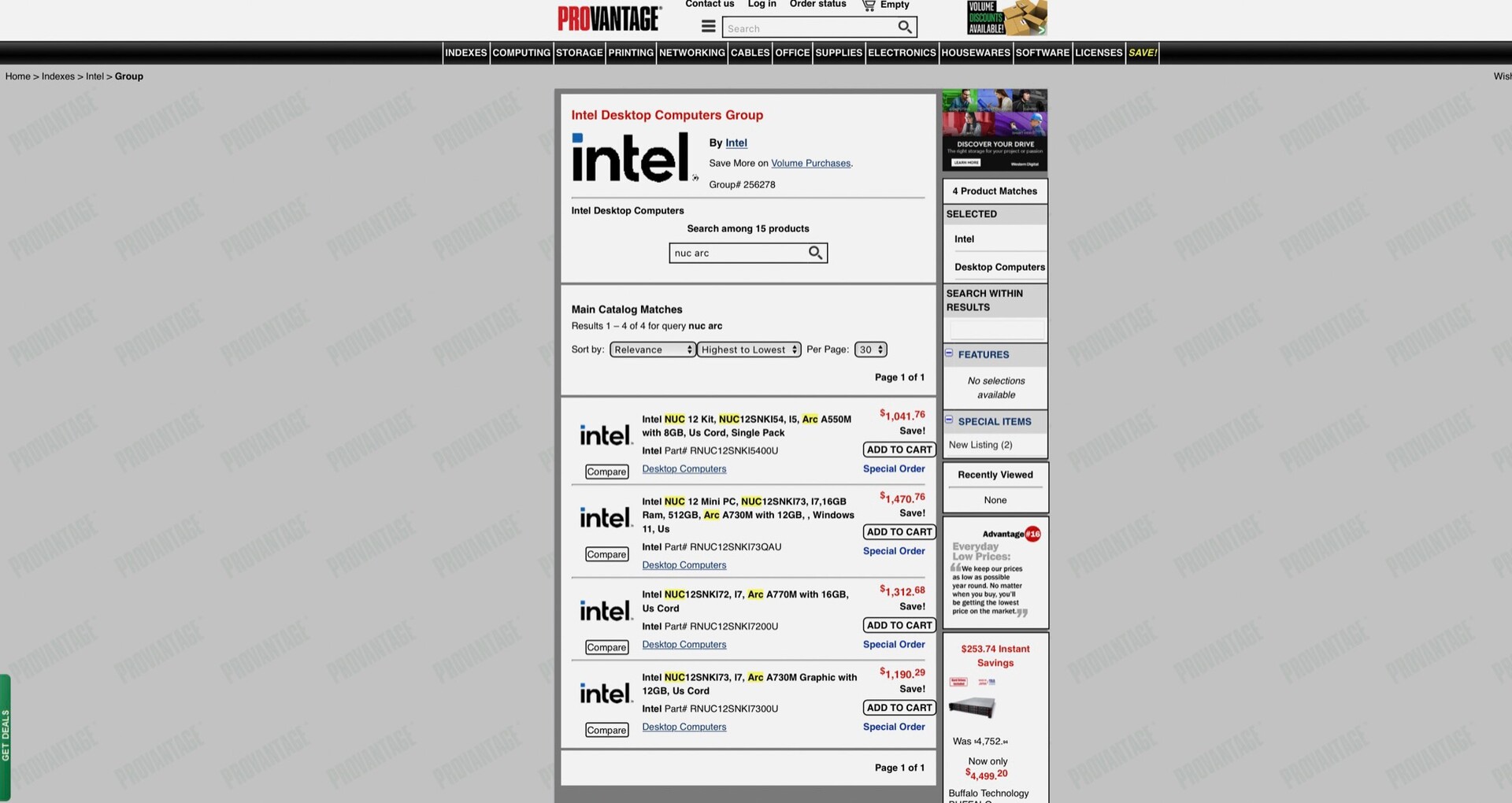
Task: Follow the 'By Intel' manufacturer link
Action: click(x=736, y=142)
